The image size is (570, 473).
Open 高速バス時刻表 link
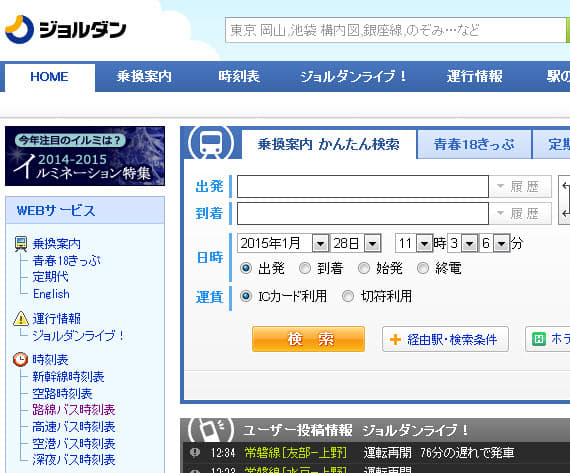pos(74,426)
